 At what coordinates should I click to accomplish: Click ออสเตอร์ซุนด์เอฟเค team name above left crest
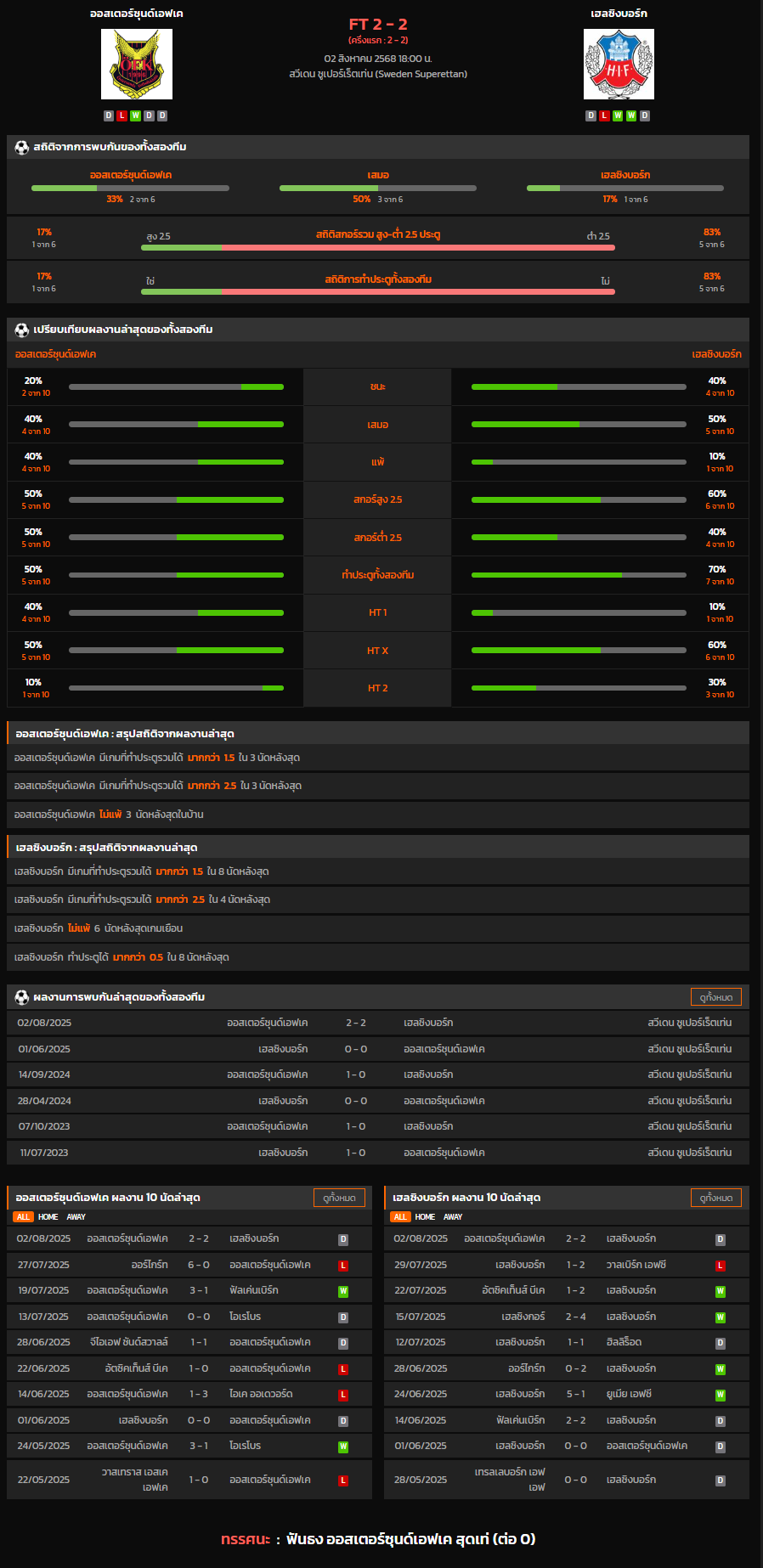(x=137, y=14)
